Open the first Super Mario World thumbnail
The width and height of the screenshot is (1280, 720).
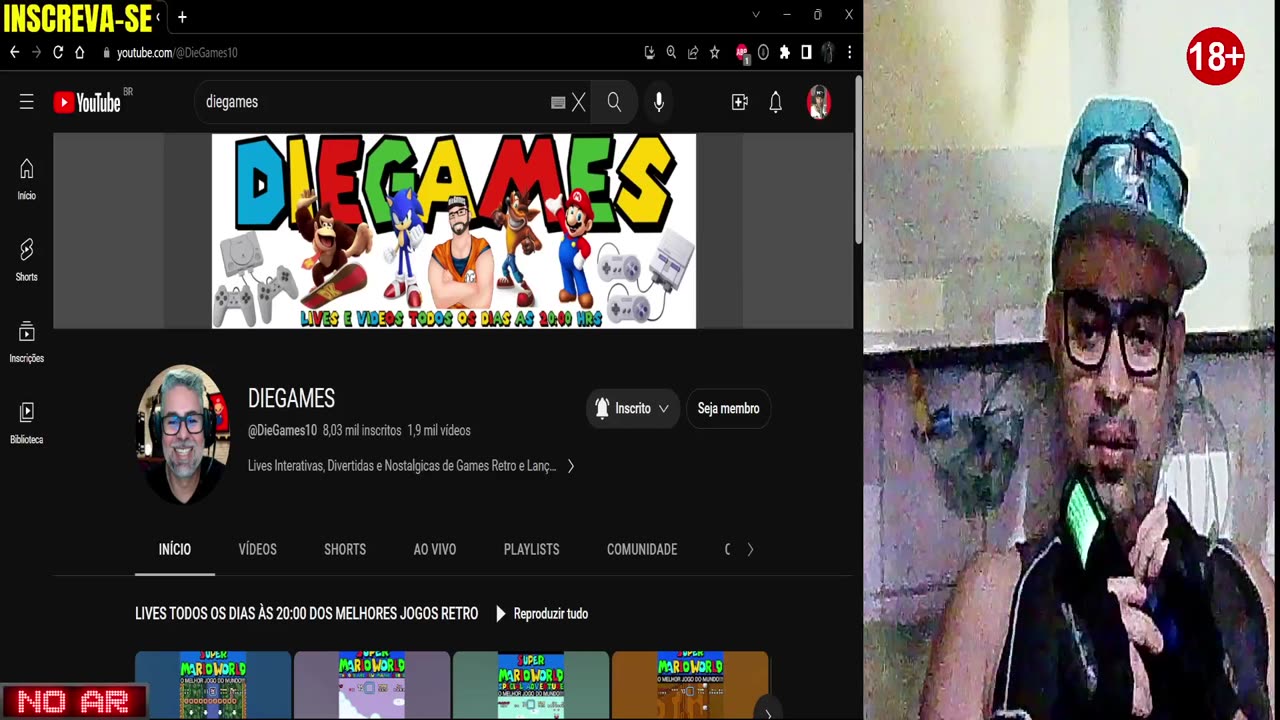213,685
